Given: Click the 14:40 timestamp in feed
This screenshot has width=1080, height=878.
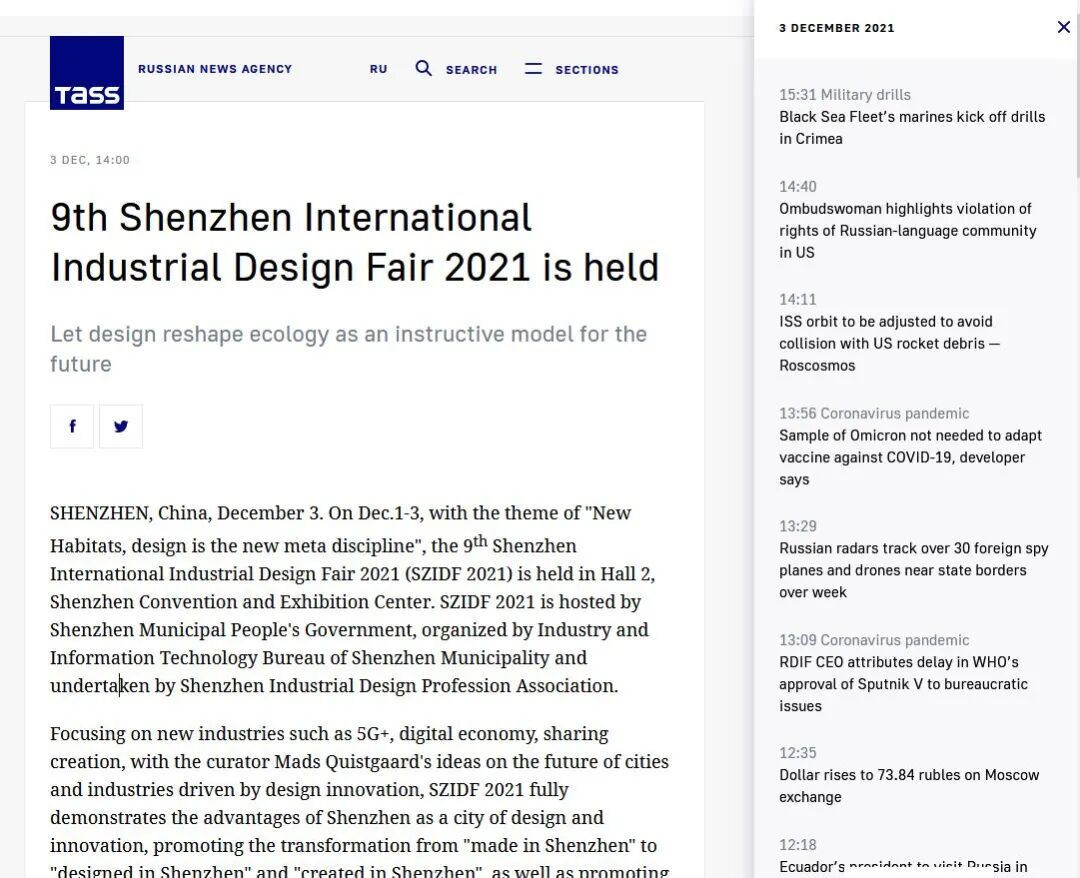Looking at the screenshot, I should click(x=798, y=187).
